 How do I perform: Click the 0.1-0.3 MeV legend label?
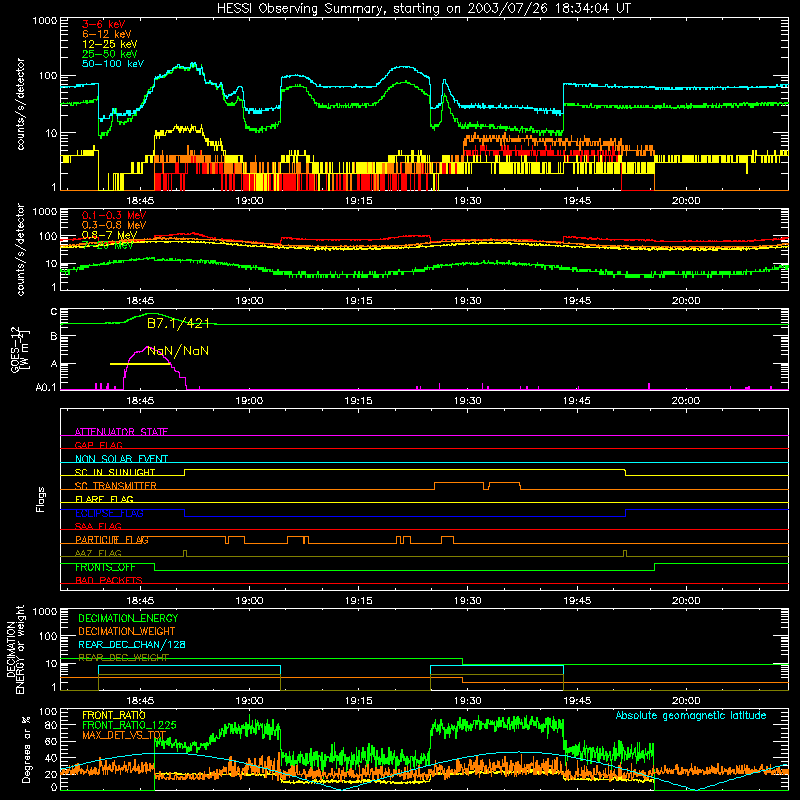pos(114,215)
